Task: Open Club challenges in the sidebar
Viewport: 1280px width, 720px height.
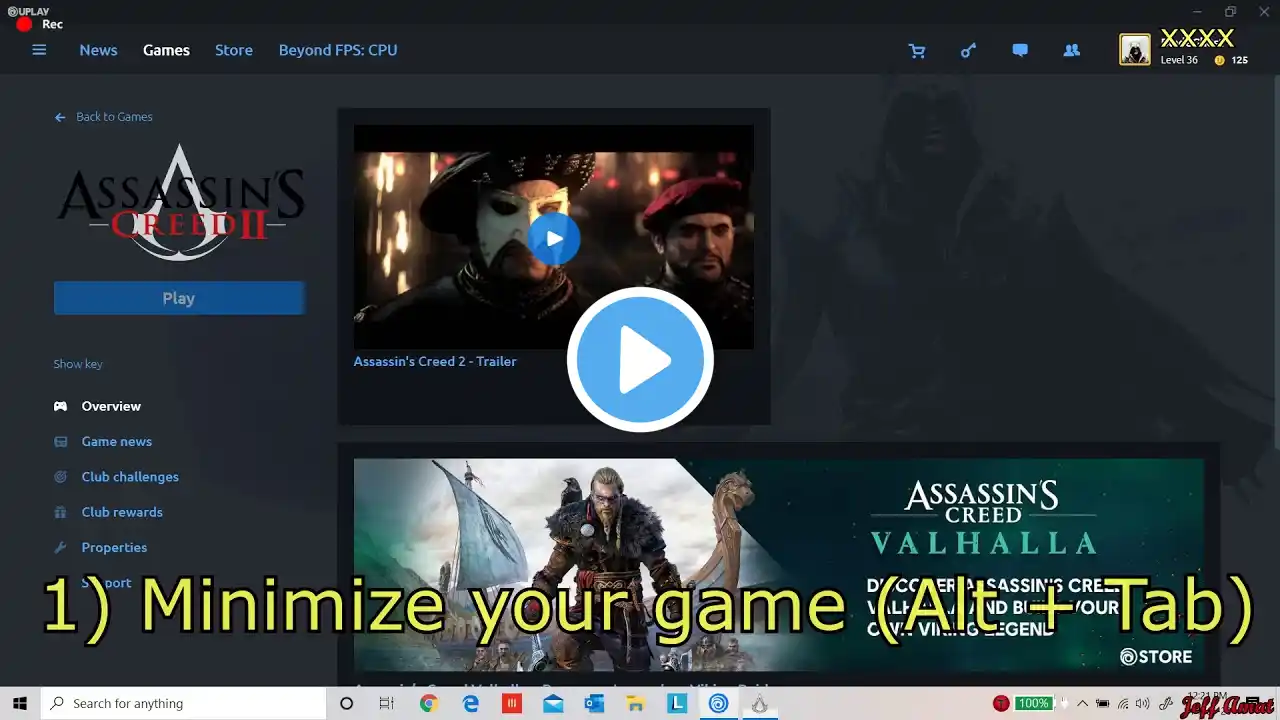Action: (x=130, y=477)
